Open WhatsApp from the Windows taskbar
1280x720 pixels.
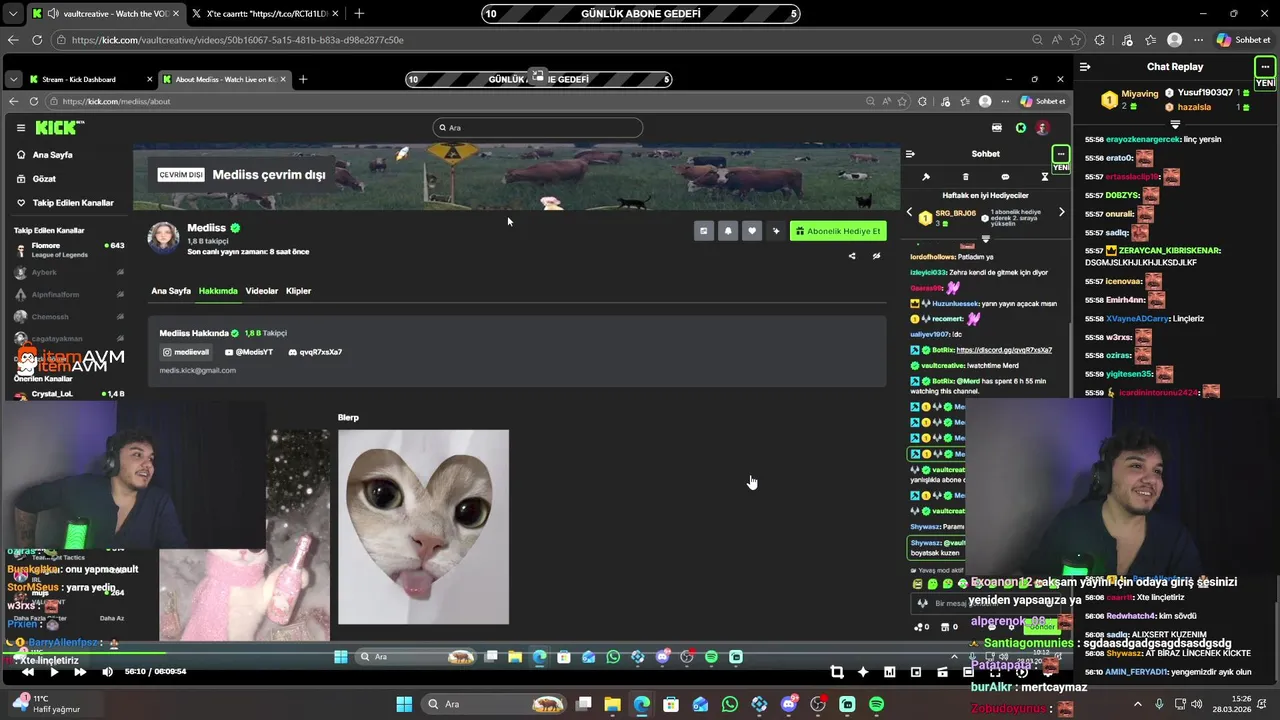coord(730,704)
